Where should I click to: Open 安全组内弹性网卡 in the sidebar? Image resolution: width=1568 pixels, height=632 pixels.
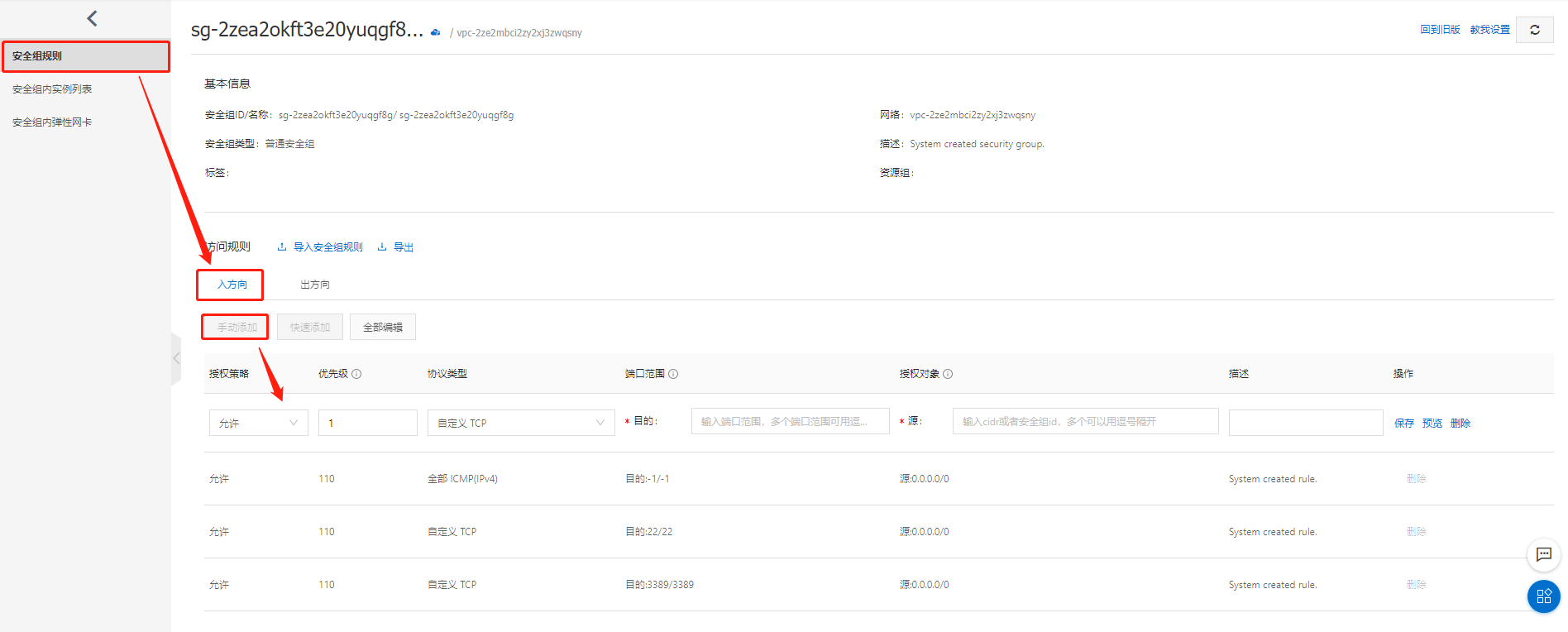(52, 122)
